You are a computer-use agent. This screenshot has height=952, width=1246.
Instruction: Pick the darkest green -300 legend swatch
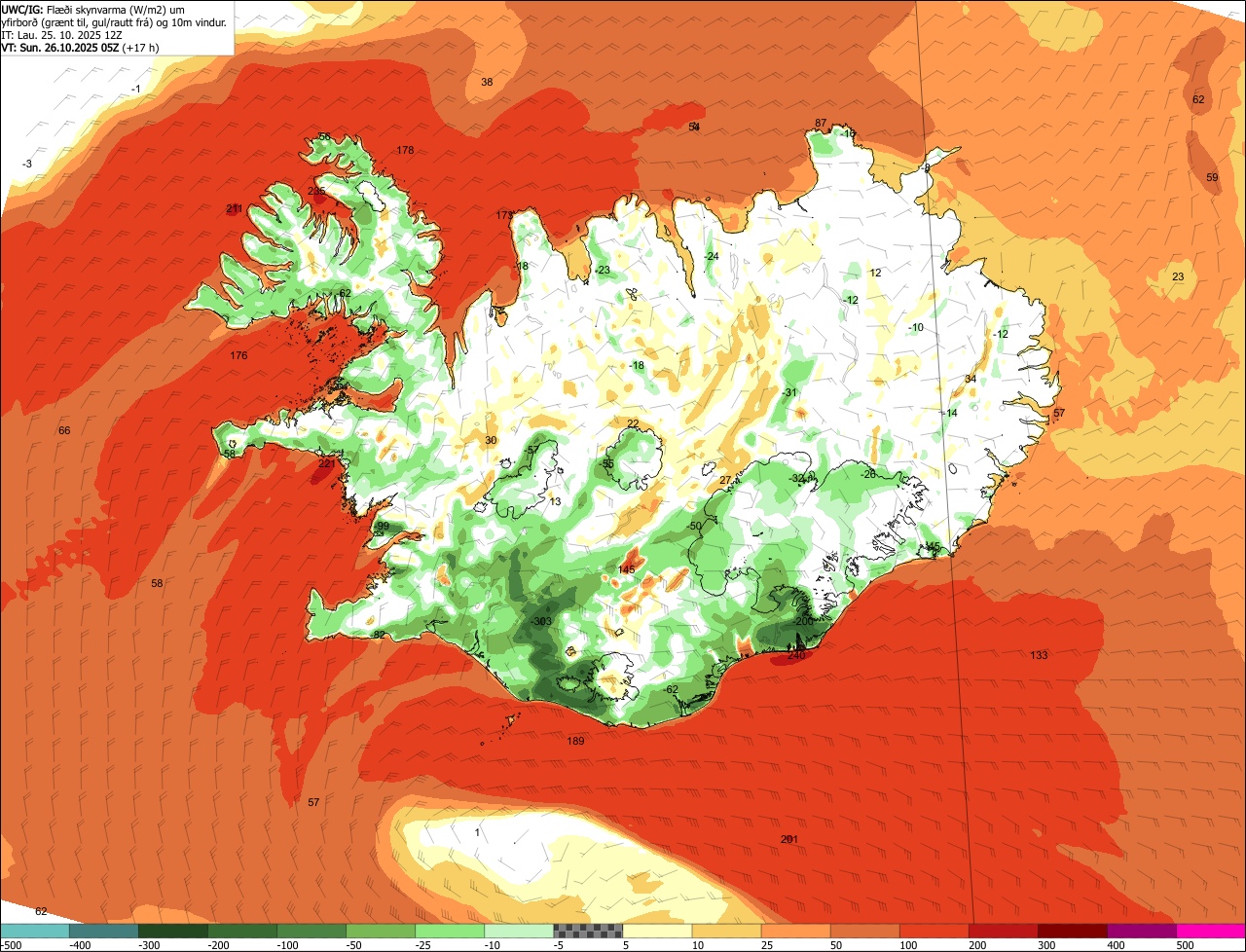coord(173,931)
